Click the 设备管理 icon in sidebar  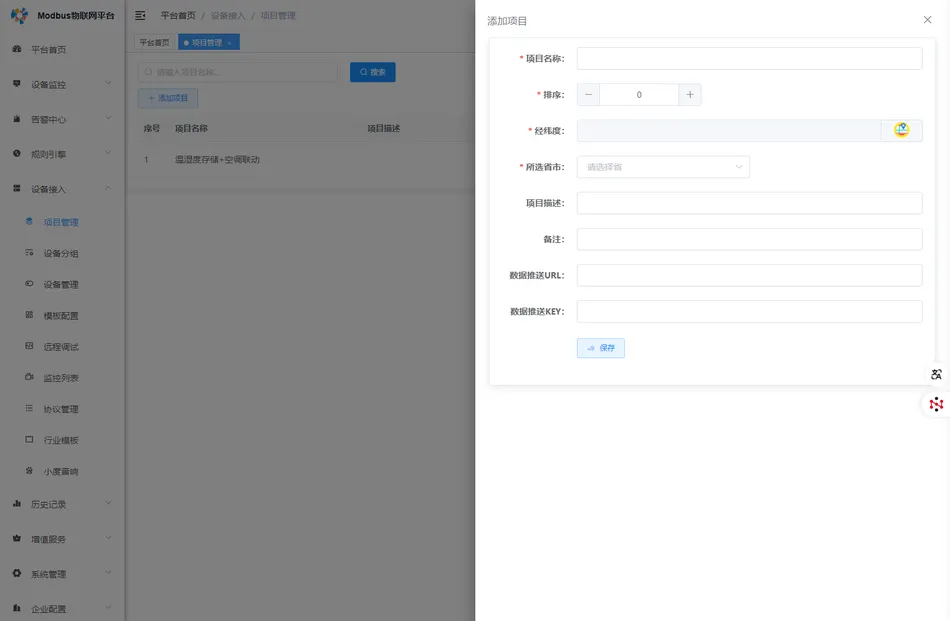pyautogui.click(x=31, y=283)
